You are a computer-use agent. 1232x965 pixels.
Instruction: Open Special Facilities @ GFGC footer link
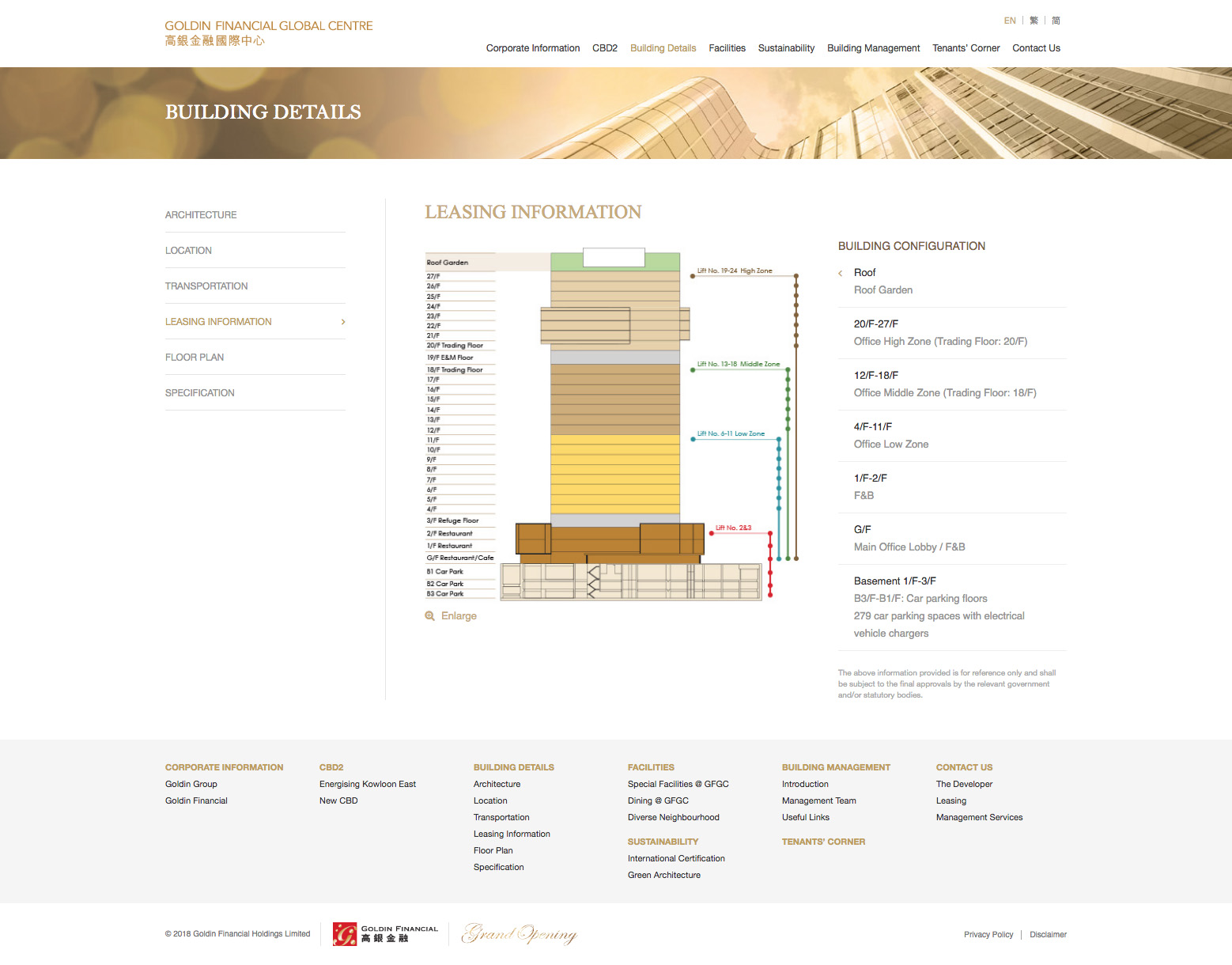678,785
